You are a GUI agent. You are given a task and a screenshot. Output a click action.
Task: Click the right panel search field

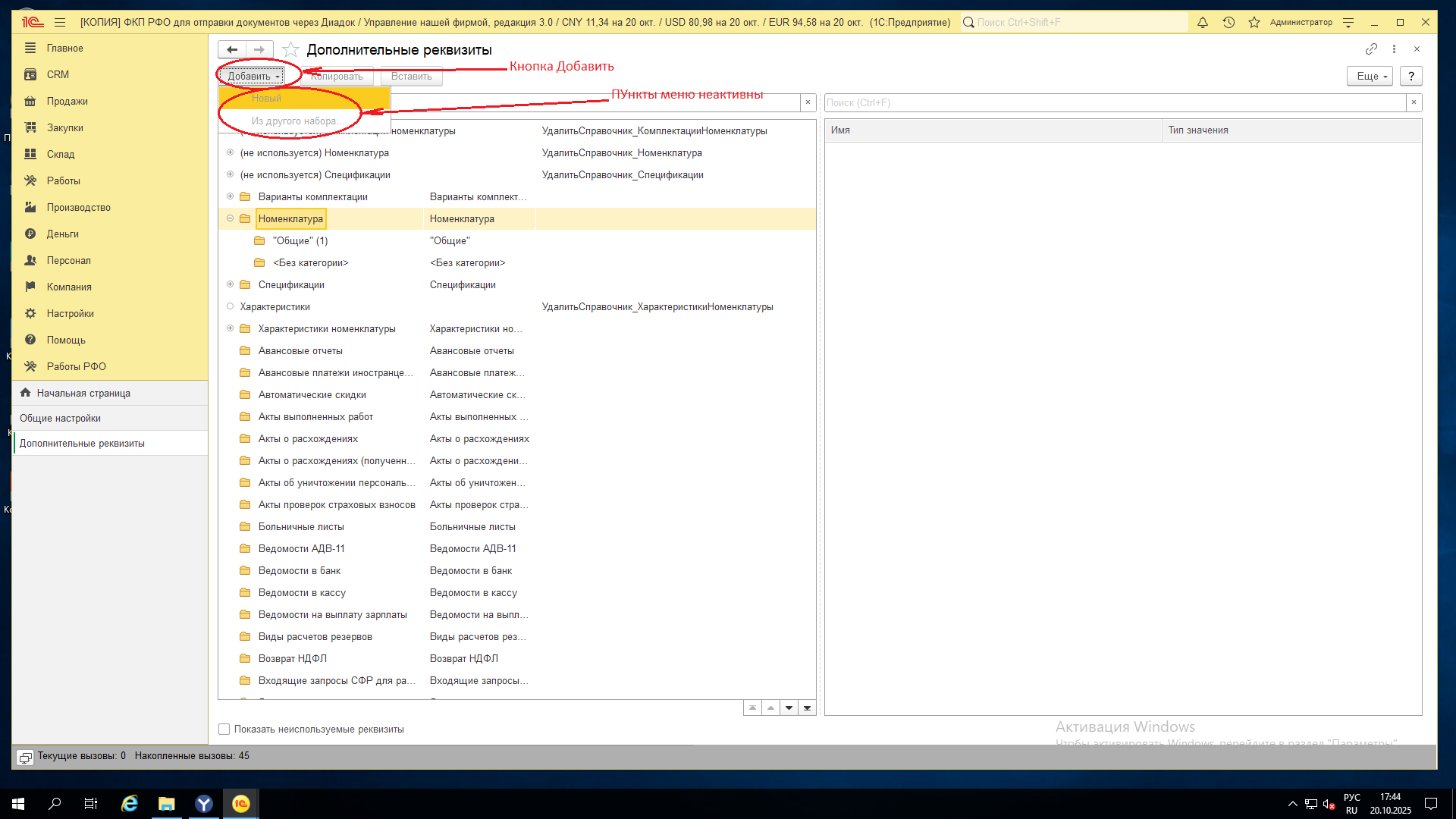(1115, 103)
